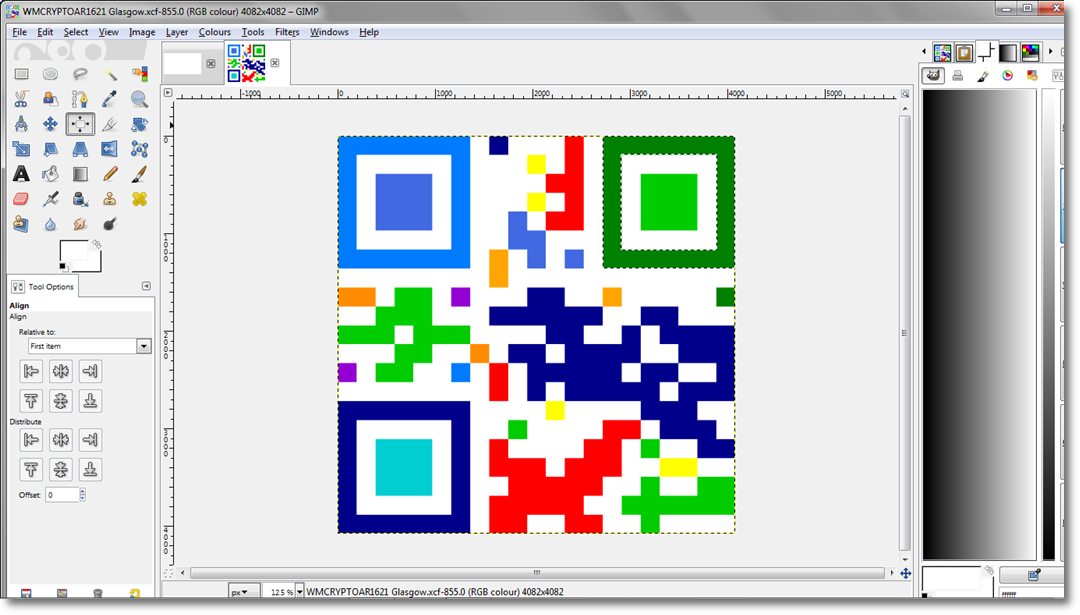Open the 12.5% zoom level dropdown
This screenshot has width=1080, height=615.
tap(300, 592)
